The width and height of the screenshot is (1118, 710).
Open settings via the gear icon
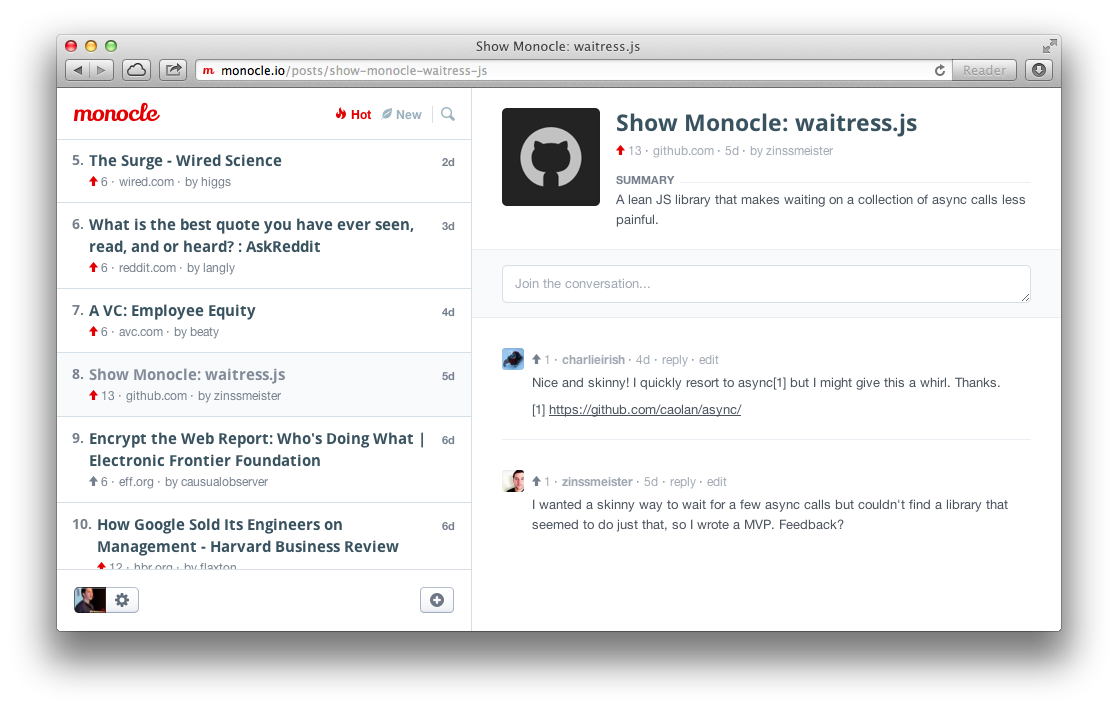pyautogui.click(x=122, y=600)
